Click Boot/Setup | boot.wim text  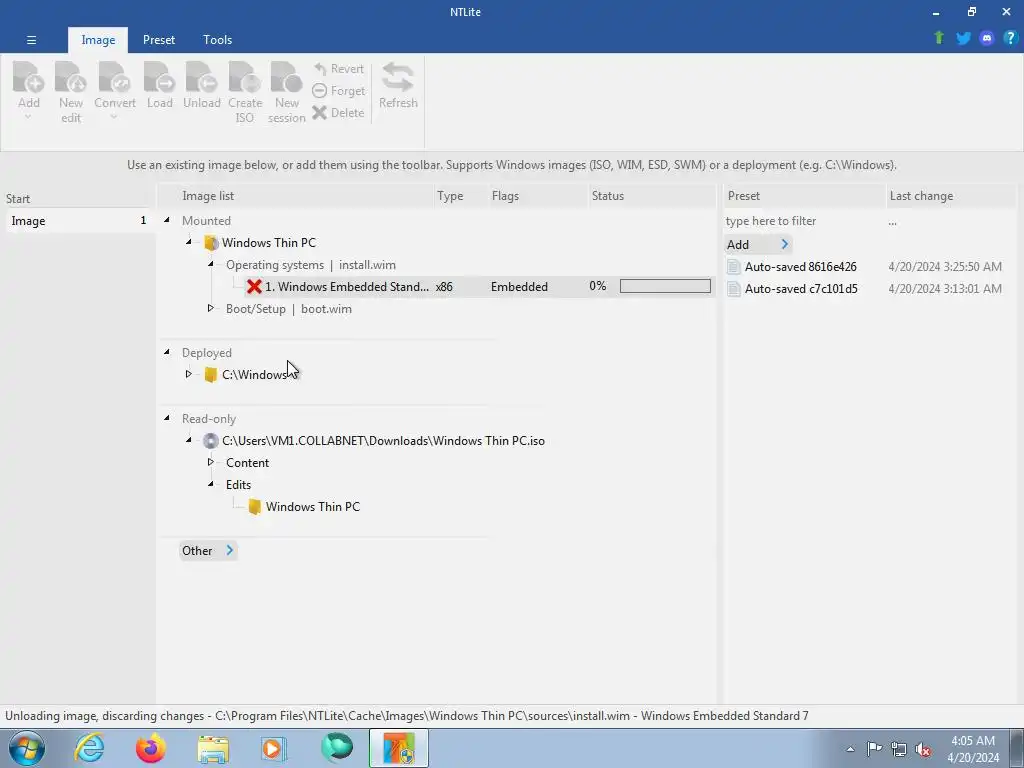tap(289, 309)
